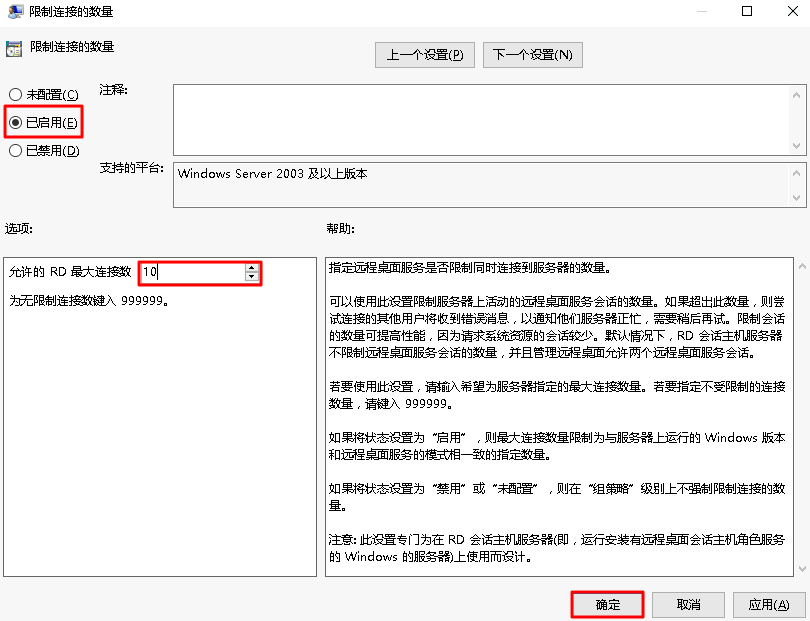
Task: Cancel changes with 取消 button
Action: point(688,605)
